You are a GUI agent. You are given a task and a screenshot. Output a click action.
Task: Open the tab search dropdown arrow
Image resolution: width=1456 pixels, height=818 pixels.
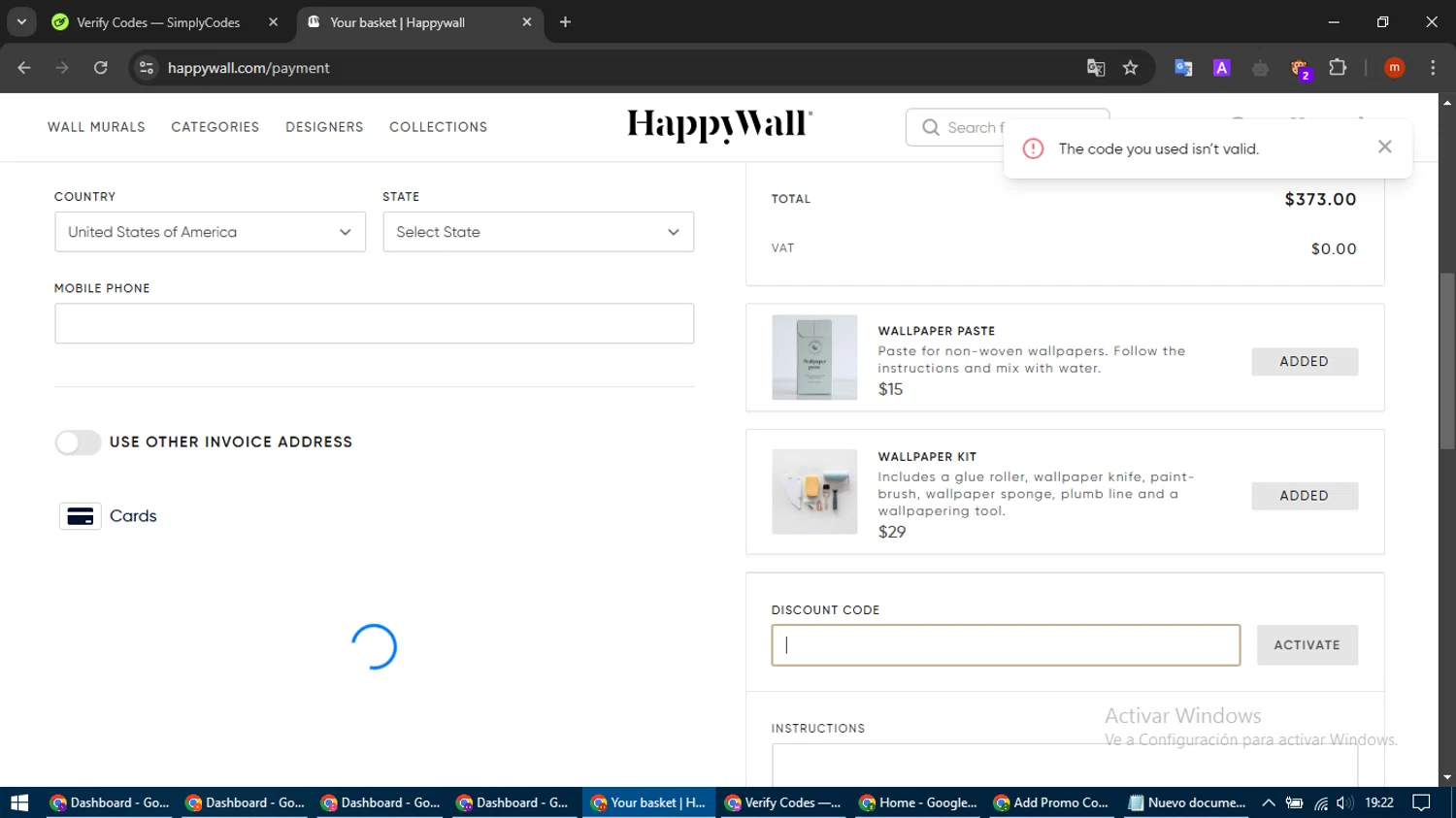(21, 21)
